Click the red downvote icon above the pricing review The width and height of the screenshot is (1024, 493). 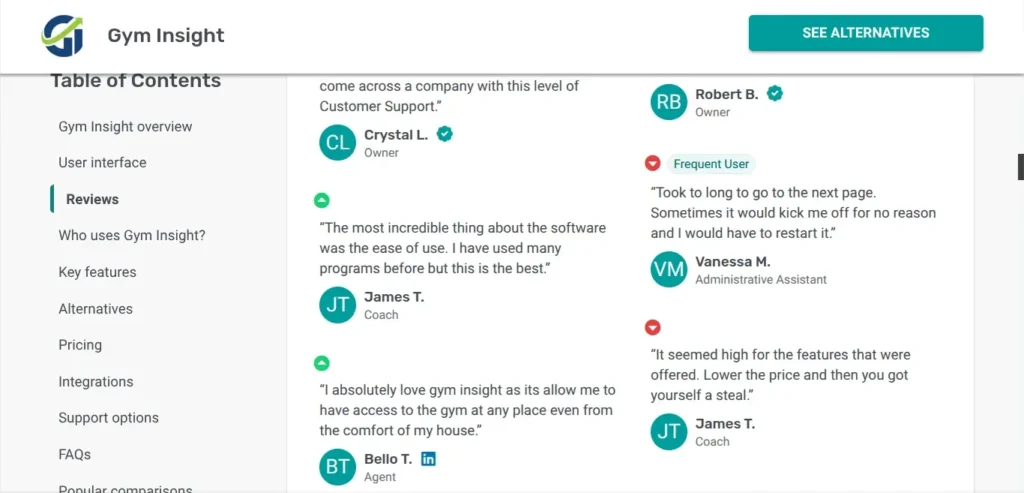click(653, 327)
